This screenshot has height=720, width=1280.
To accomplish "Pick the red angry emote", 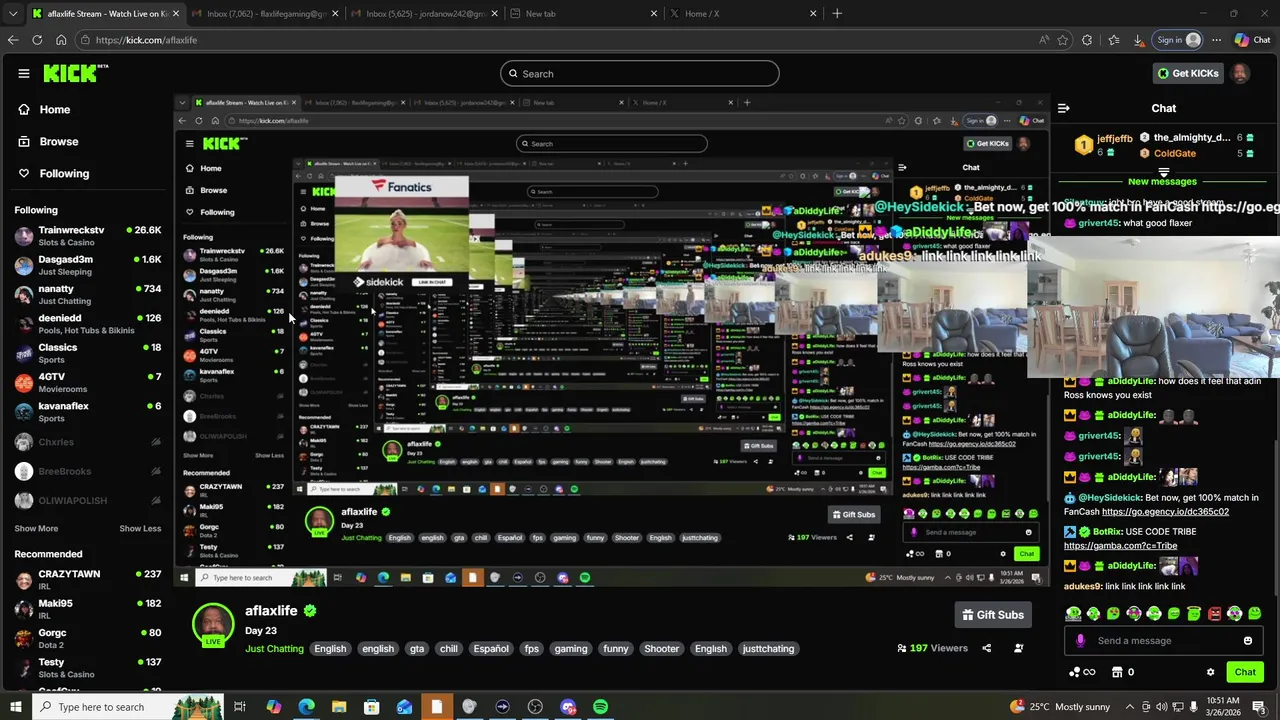I will tap(1214, 613).
